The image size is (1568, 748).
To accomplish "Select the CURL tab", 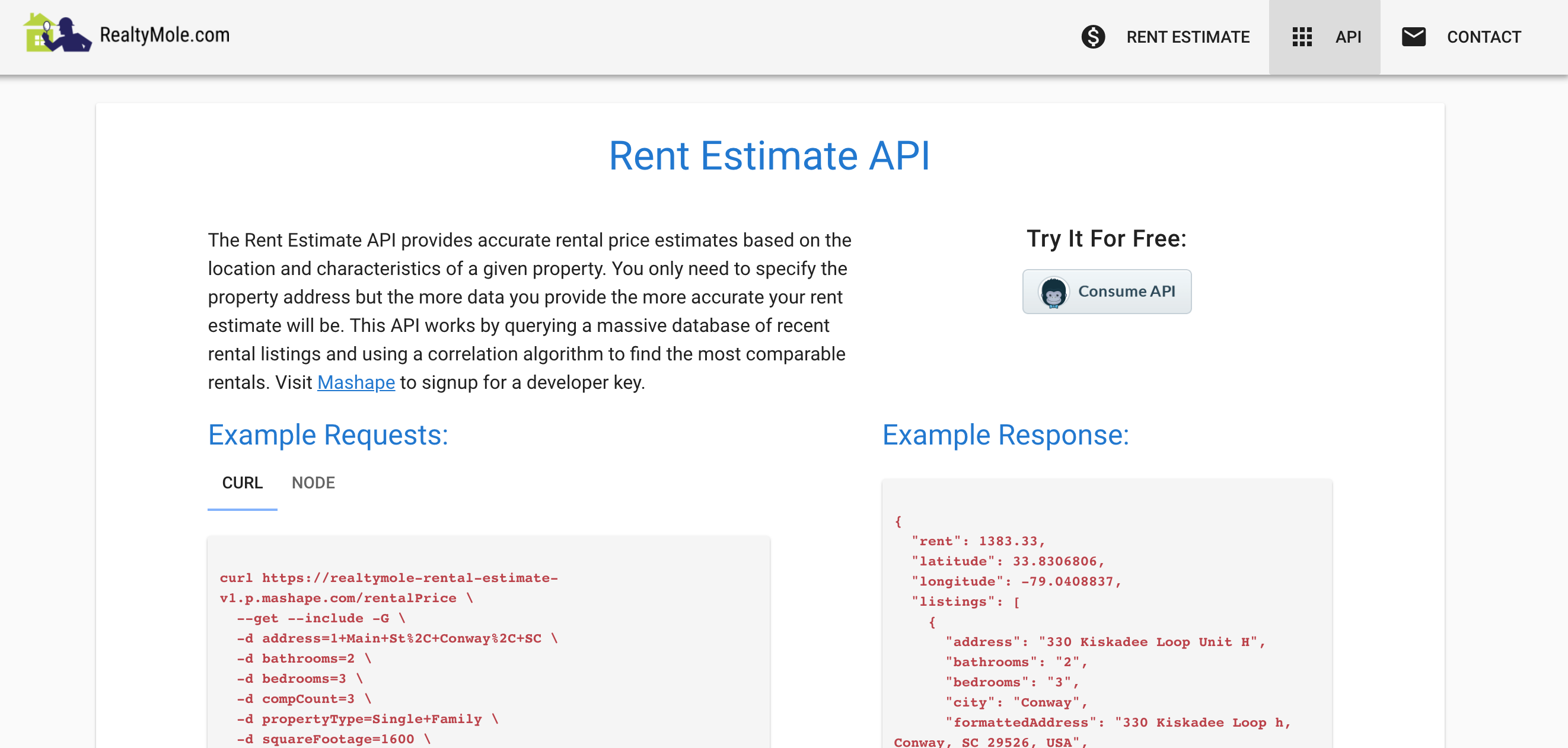I will 243,483.
